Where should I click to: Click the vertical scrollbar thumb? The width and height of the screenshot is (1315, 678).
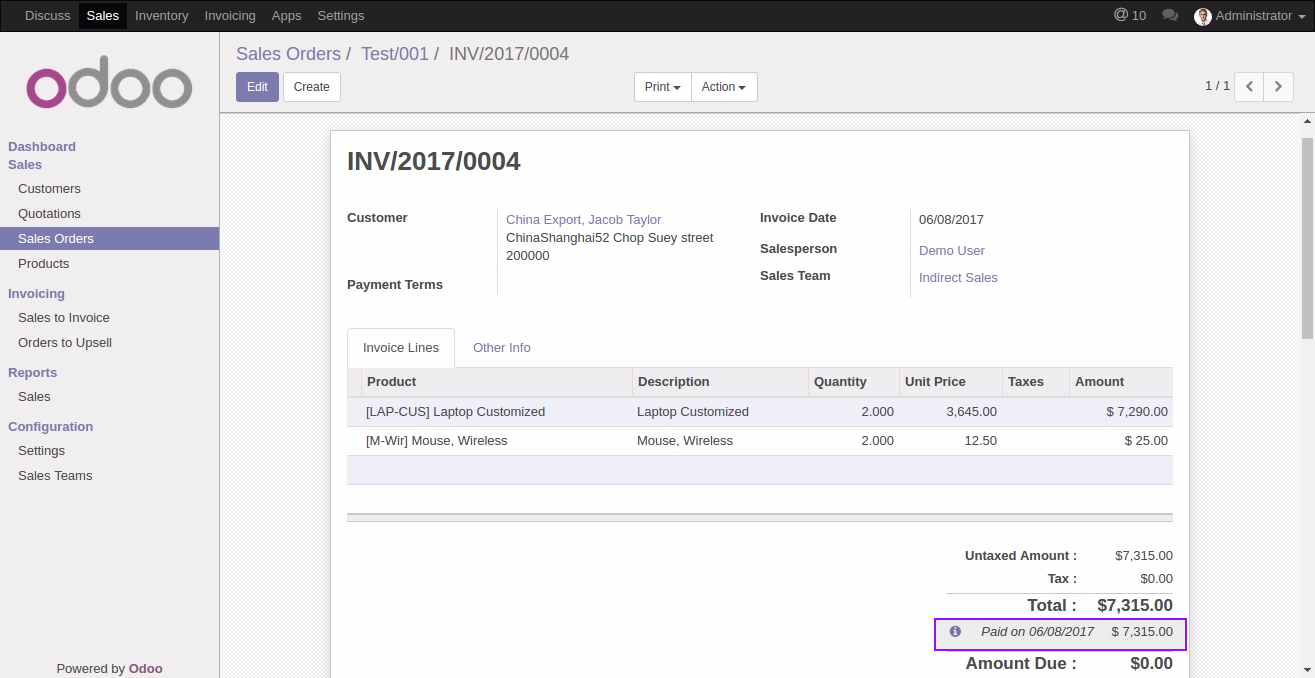click(1307, 238)
